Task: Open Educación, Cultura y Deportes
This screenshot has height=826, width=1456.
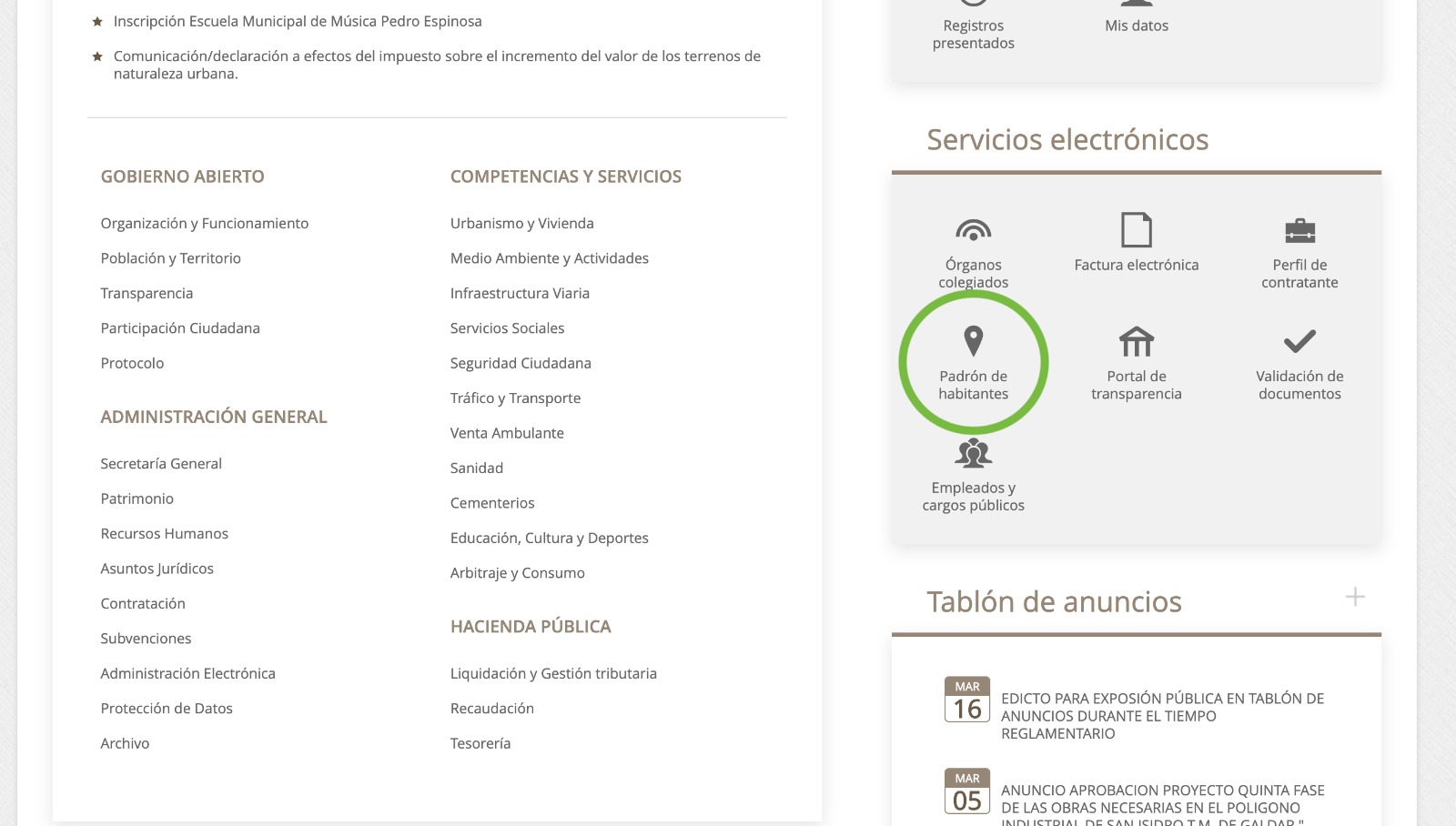Action: click(x=550, y=539)
